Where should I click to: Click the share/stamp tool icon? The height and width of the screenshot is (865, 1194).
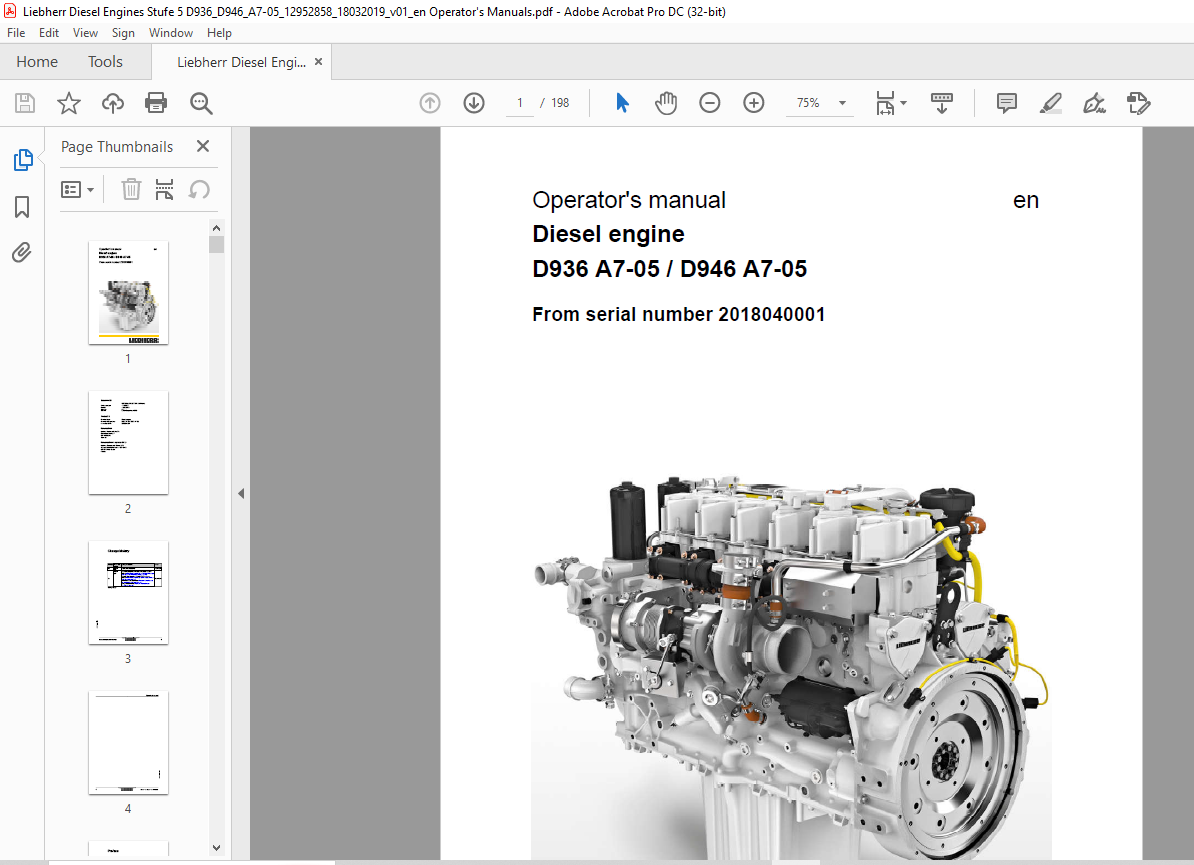tap(1138, 103)
